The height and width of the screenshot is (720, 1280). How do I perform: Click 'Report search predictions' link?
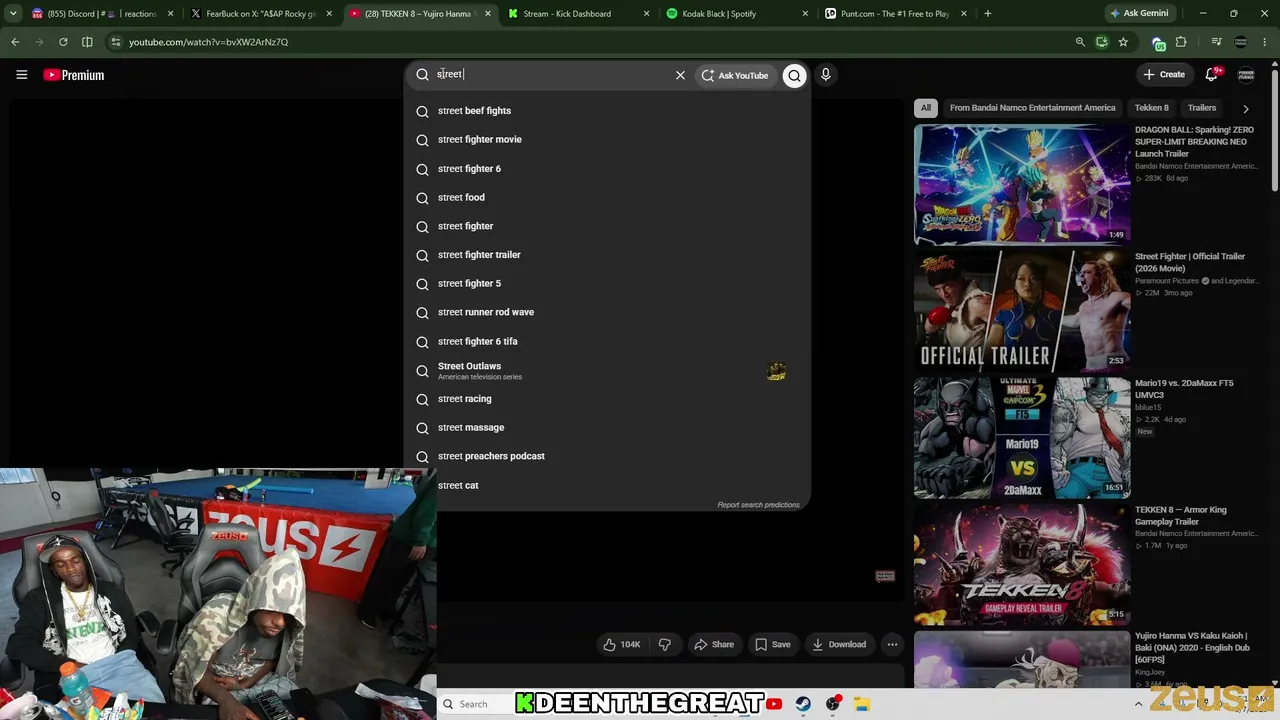point(758,505)
